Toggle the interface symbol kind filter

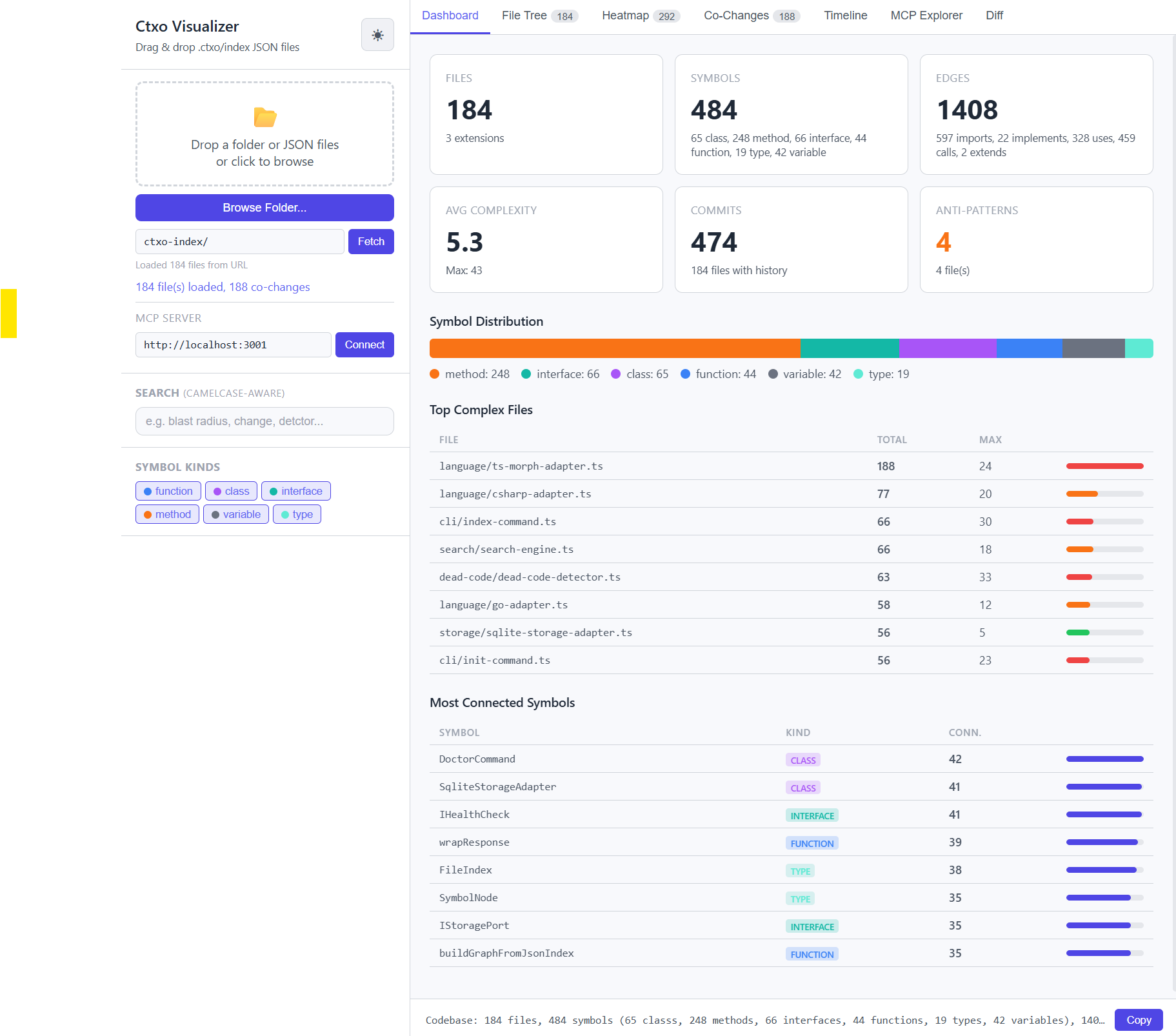[296, 491]
